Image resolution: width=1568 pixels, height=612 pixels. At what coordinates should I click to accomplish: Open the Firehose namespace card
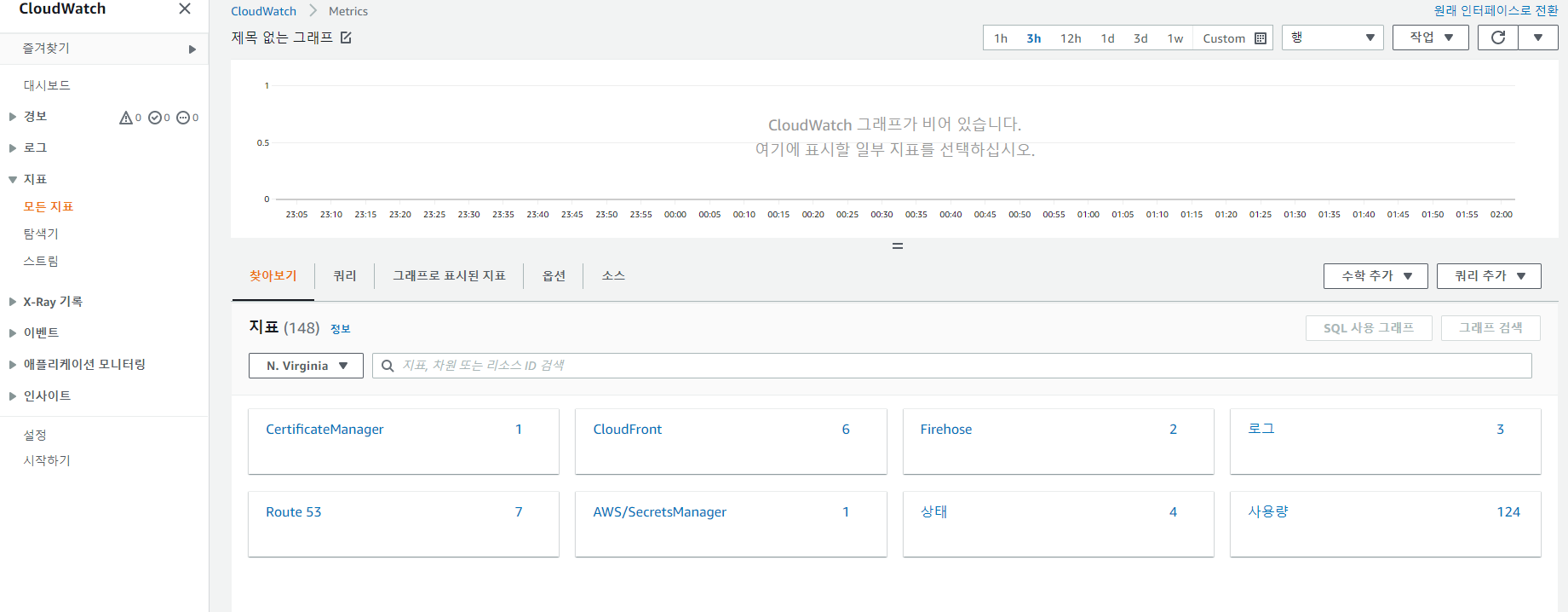tap(1058, 441)
